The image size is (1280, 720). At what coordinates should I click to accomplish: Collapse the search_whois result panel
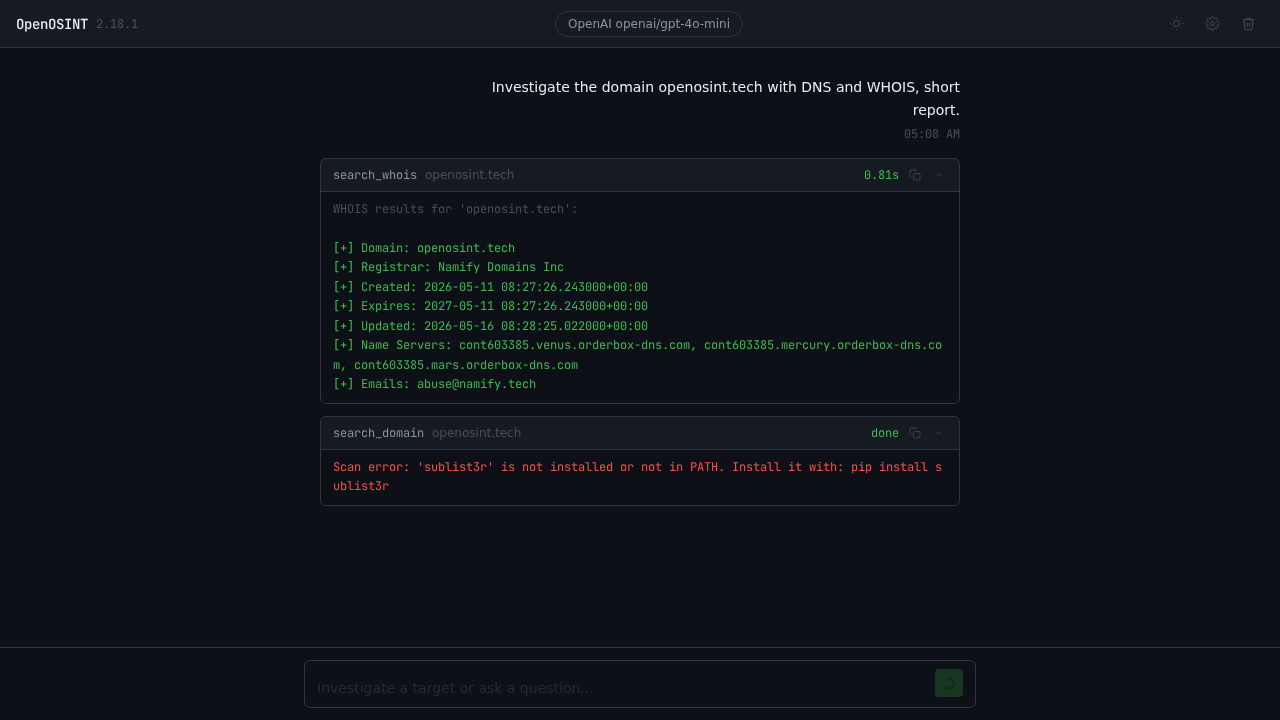coord(939,175)
